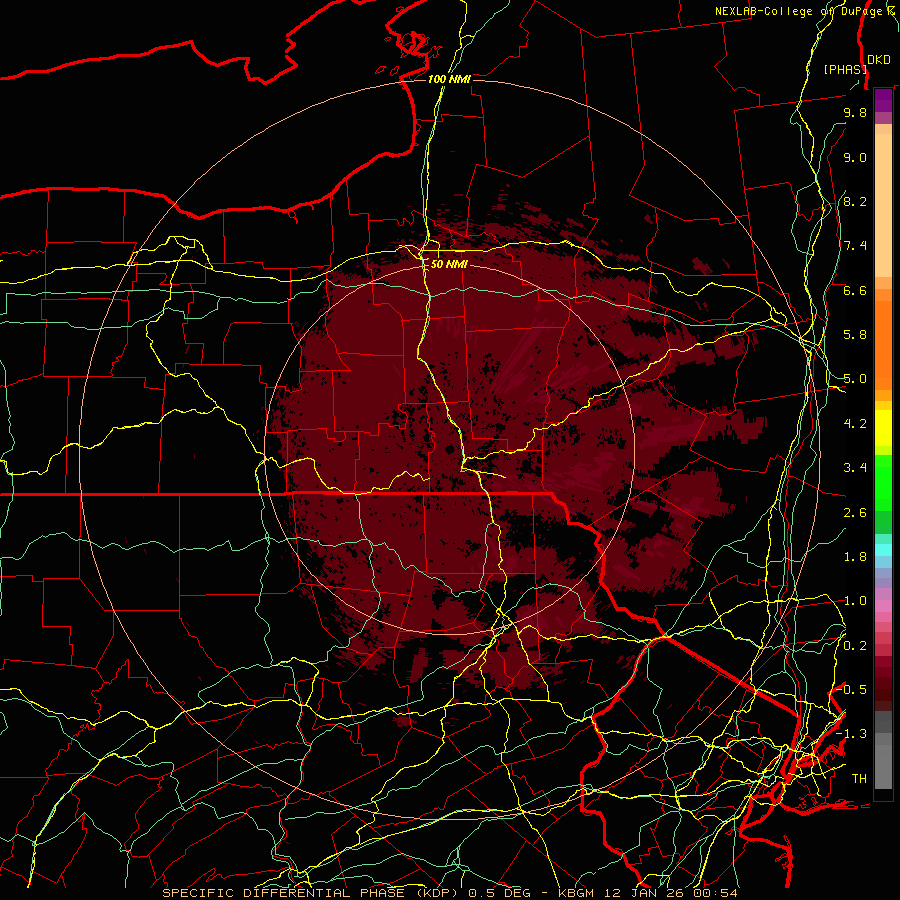
Task: Click the DKD label above the color scale
Action: point(879,60)
